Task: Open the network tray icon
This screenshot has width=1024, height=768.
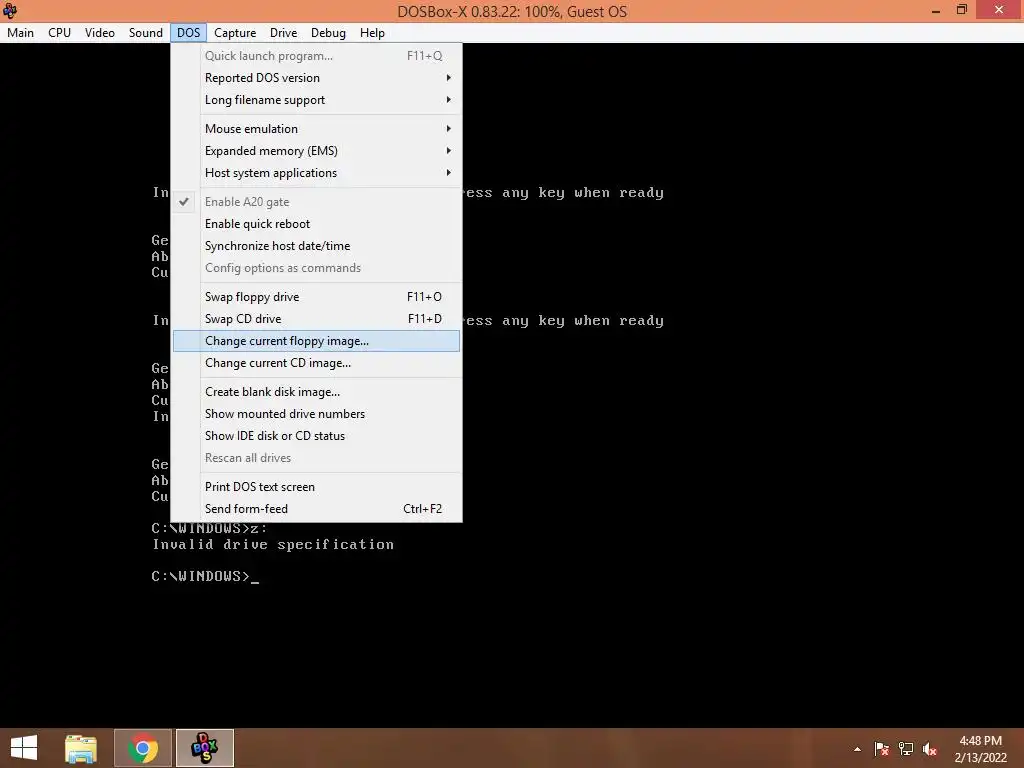Action: [x=906, y=749]
